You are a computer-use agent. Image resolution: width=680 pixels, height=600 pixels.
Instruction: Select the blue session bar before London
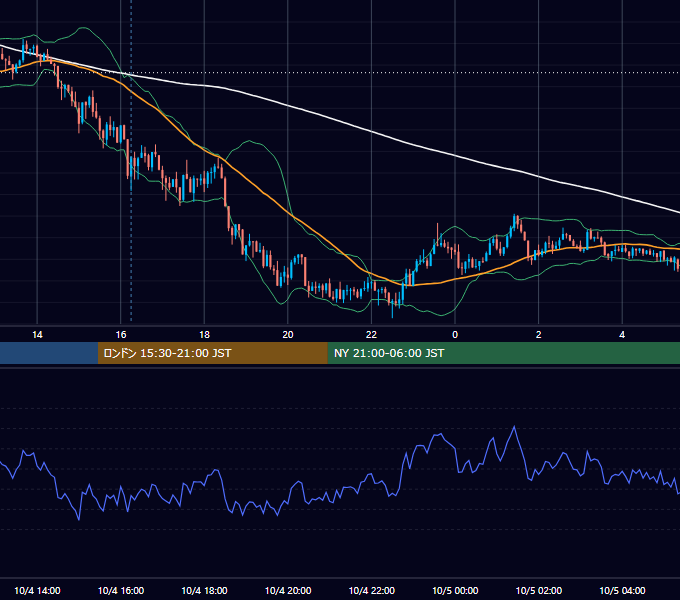49,353
